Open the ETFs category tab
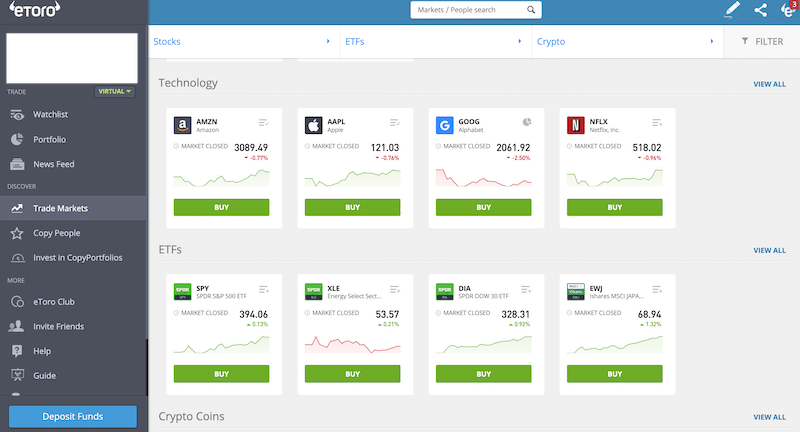Viewport: 800px width, 432px height. click(x=436, y=42)
